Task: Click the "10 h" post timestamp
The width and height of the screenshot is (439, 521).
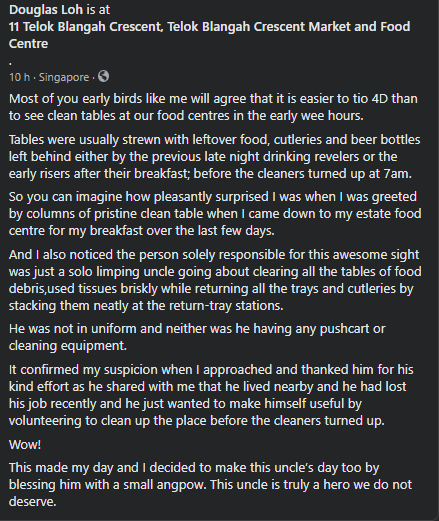Action: tap(19, 77)
